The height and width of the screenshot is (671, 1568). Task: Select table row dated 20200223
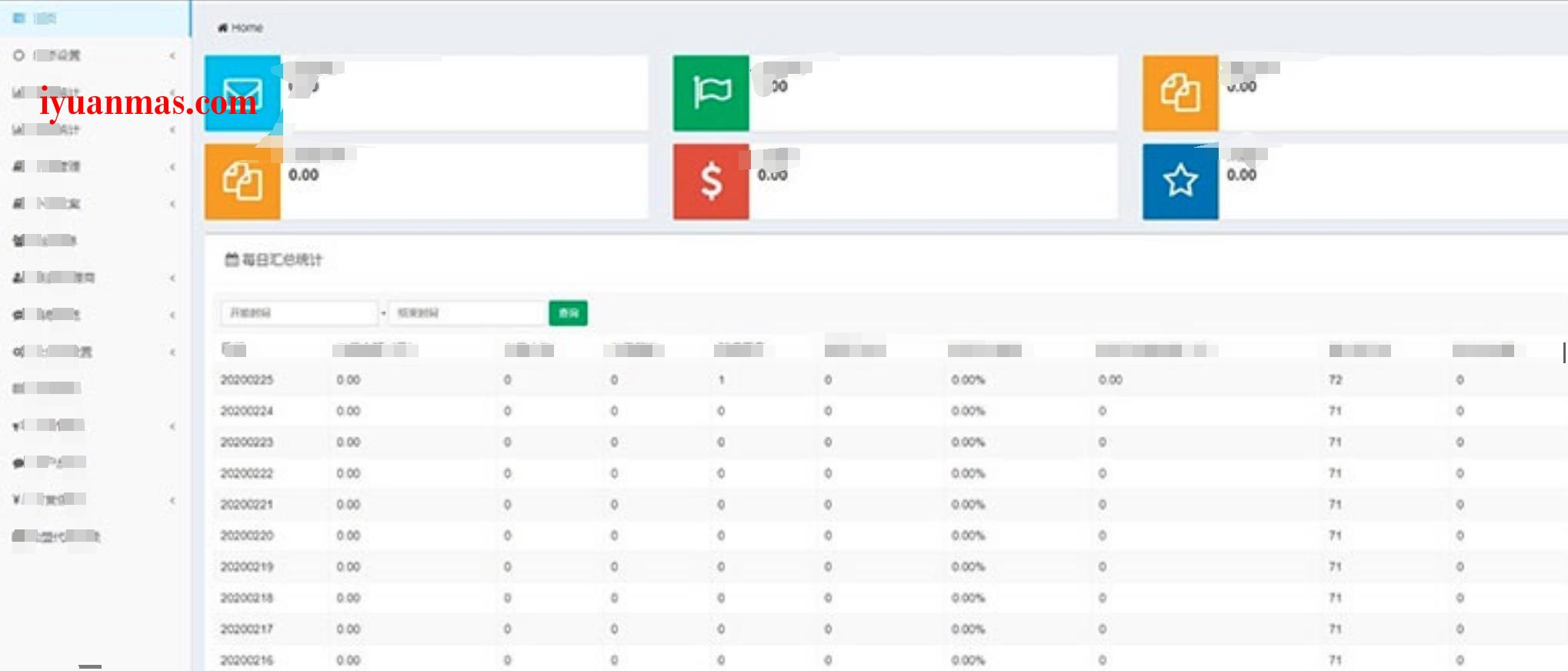[890, 442]
